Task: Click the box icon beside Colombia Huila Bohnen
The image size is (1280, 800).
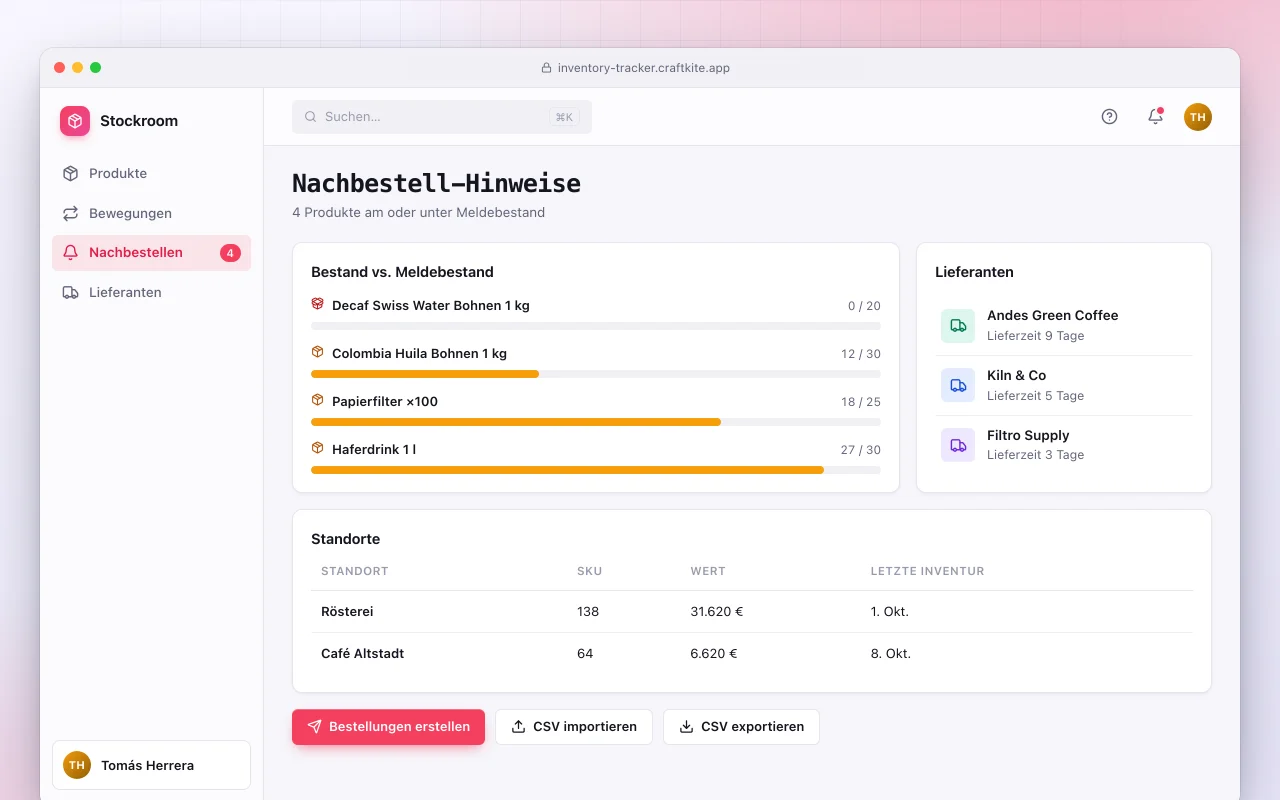Action: point(317,352)
